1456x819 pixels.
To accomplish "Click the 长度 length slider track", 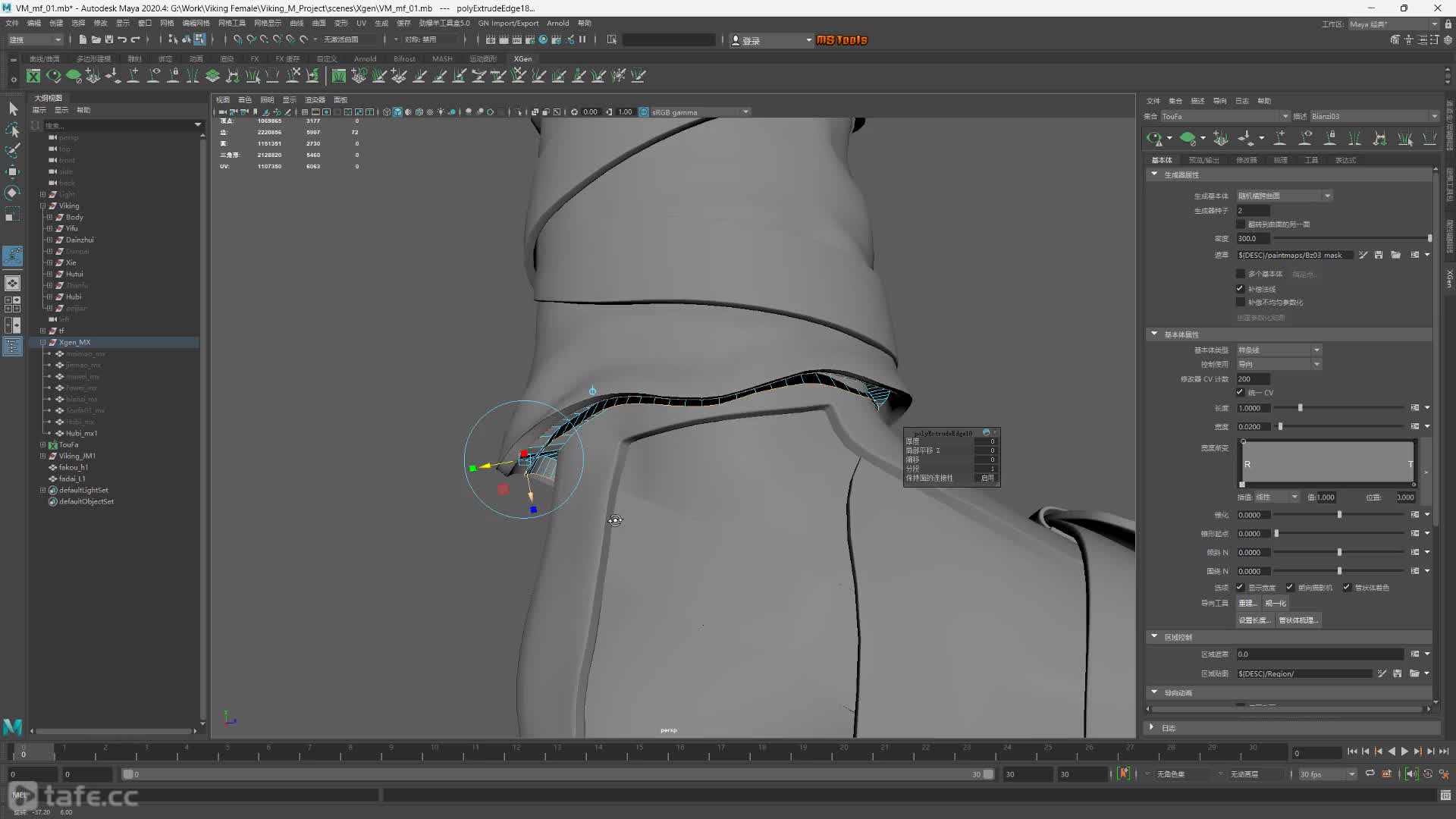I will point(1338,408).
